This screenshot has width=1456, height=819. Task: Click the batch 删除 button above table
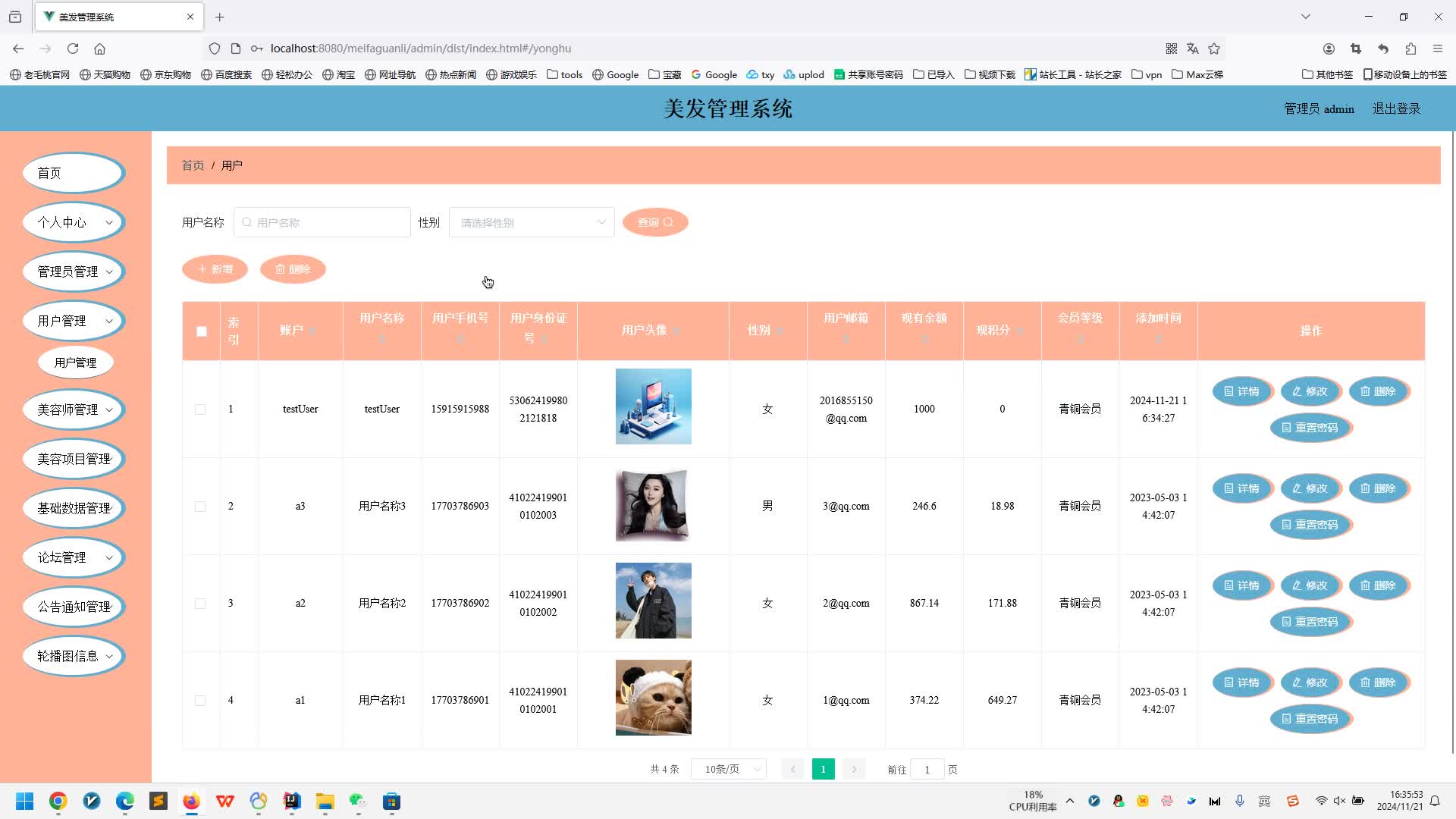click(293, 269)
